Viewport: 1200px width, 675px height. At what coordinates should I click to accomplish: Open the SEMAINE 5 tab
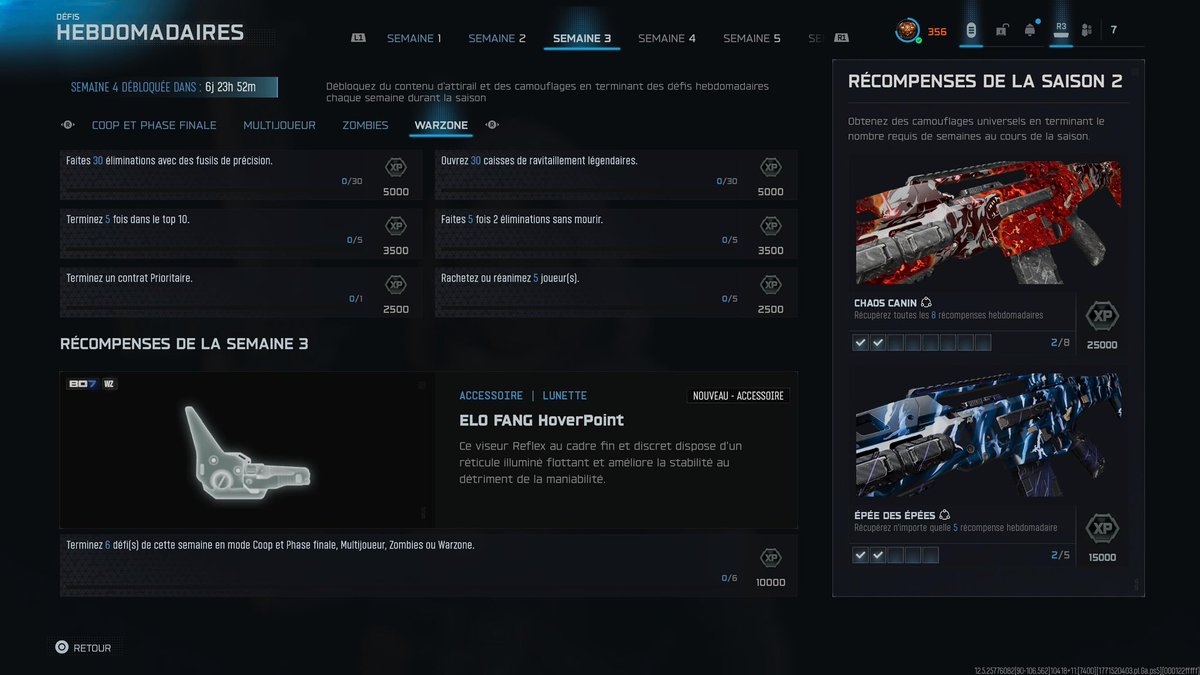point(752,39)
